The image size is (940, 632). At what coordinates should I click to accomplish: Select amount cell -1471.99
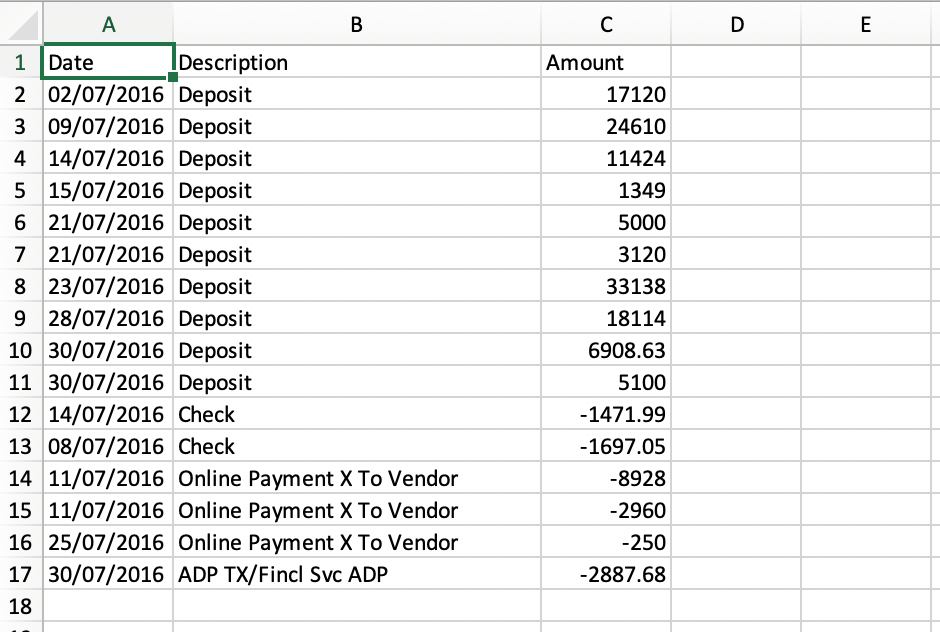tap(606, 414)
